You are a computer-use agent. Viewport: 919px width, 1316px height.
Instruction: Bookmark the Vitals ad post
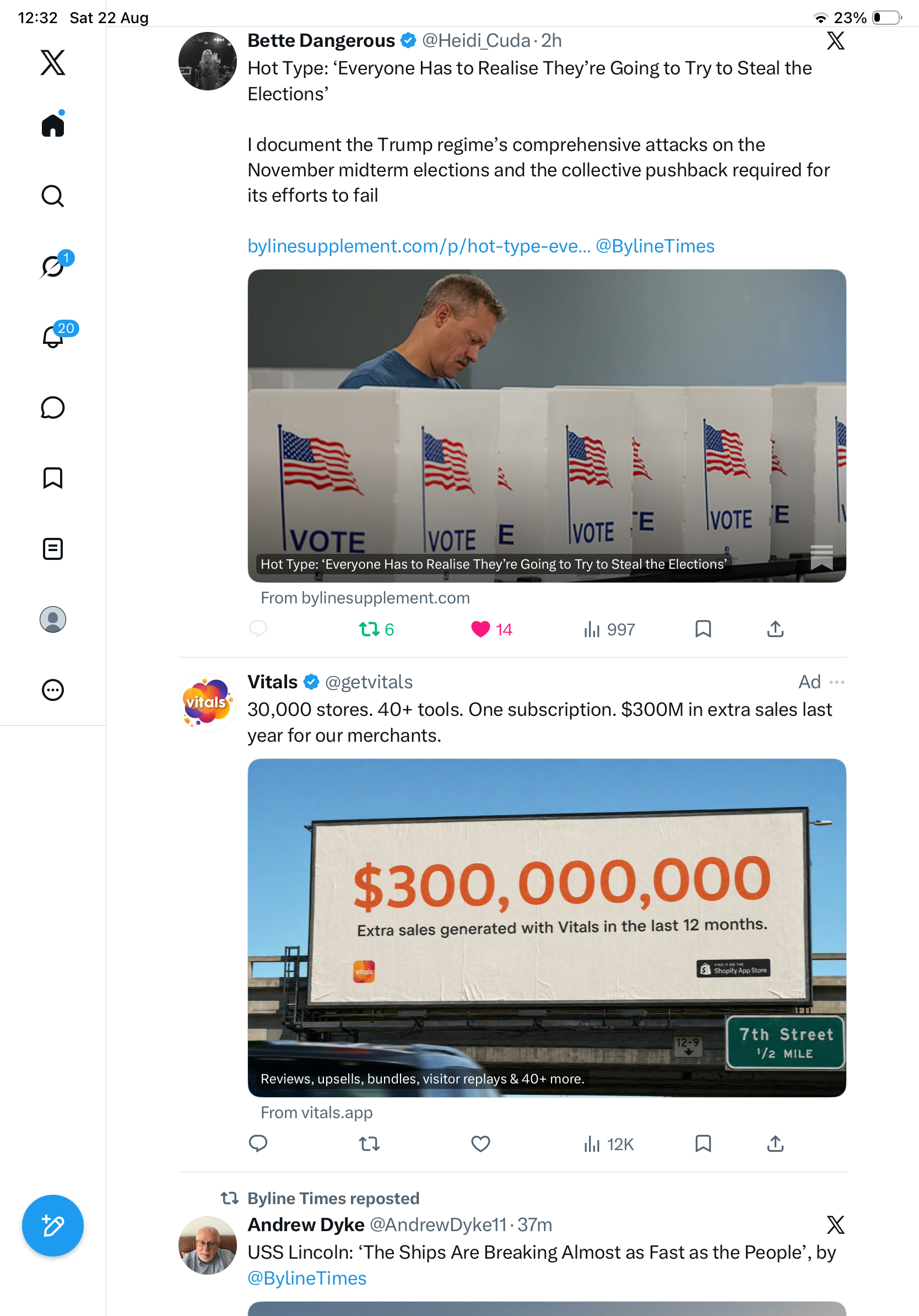pyautogui.click(x=703, y=1144)
